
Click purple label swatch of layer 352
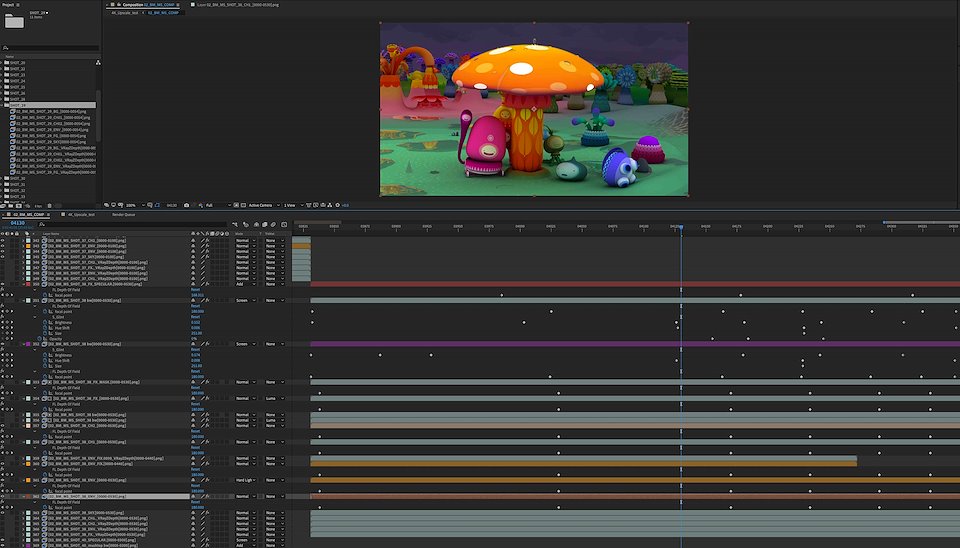click(x=28, y=344)
